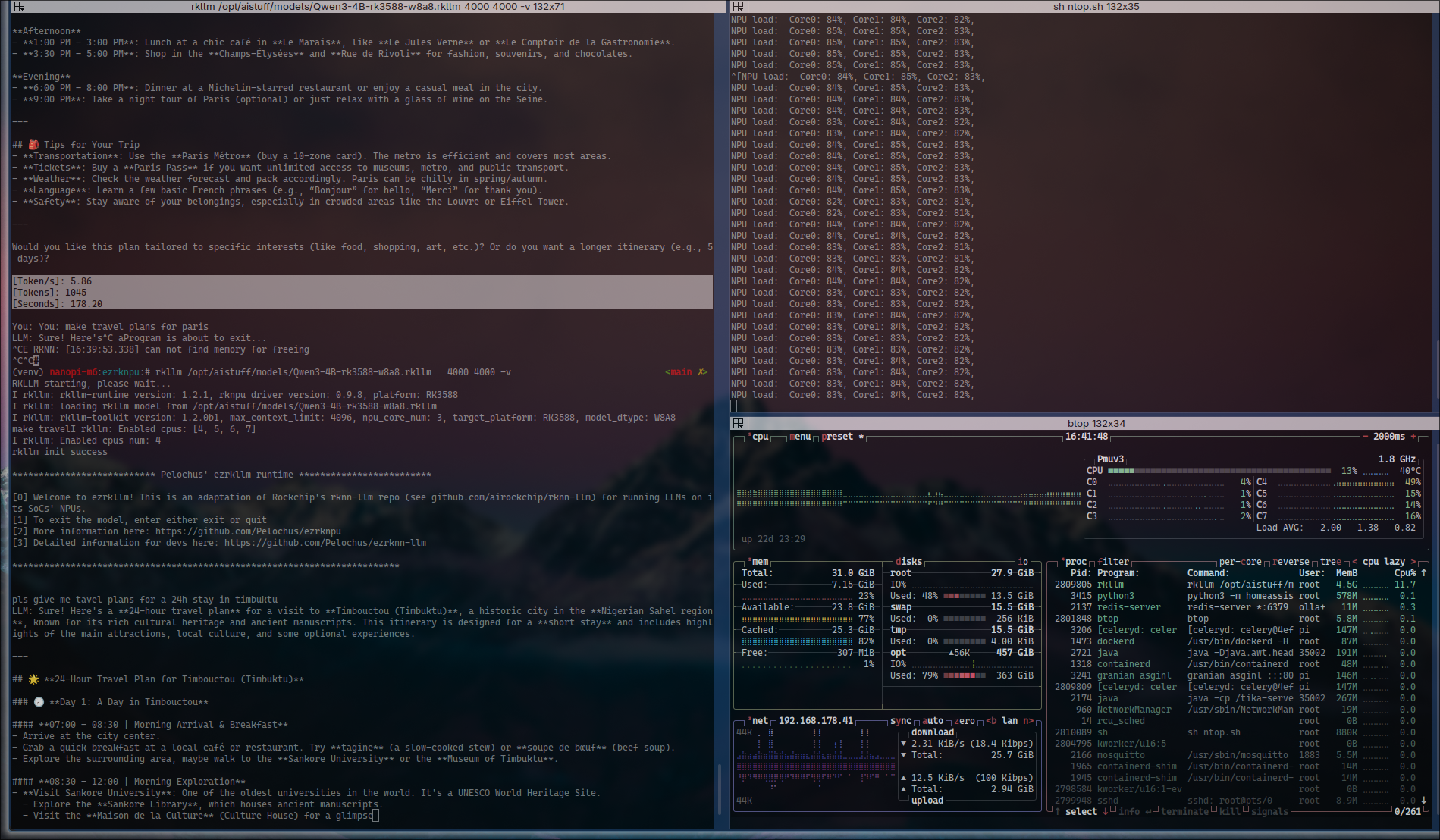Click the 'MemB' column header
This screenshot has height=840, width=1440.
(1347, 573)
